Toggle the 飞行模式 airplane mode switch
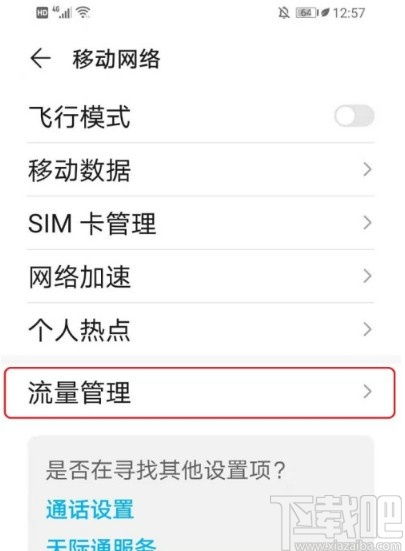The image size is (405, 551). click(354, 116)
